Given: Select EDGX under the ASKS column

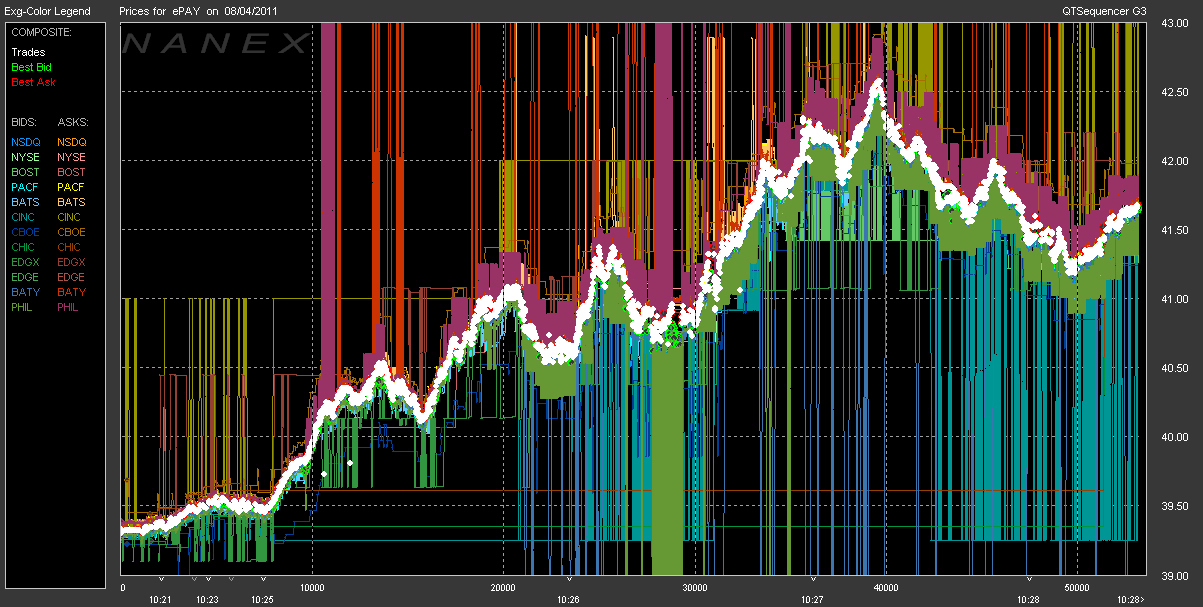Looking at the screenshot, I should 72,262.
